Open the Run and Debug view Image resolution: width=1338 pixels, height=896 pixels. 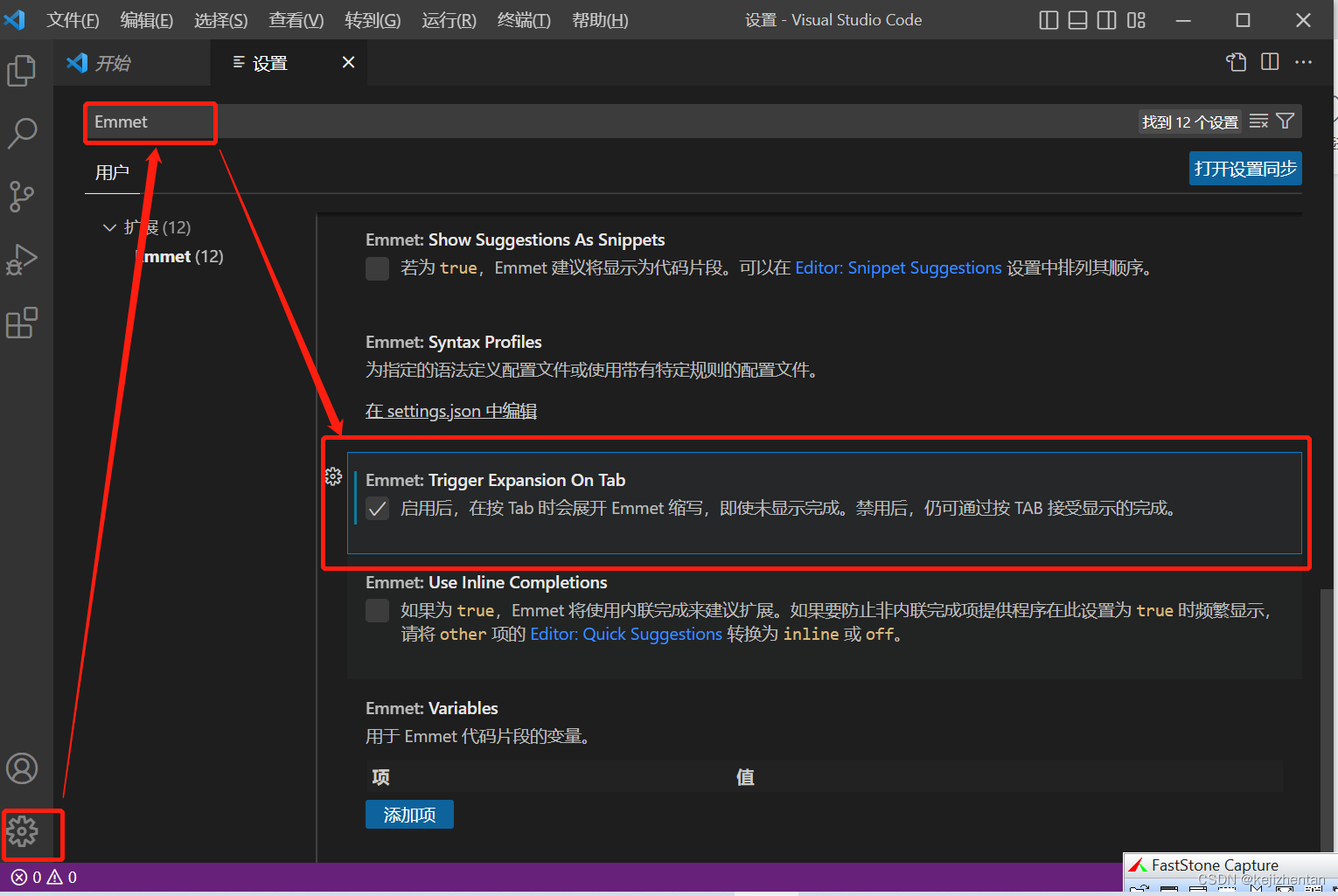click(21, 260)
